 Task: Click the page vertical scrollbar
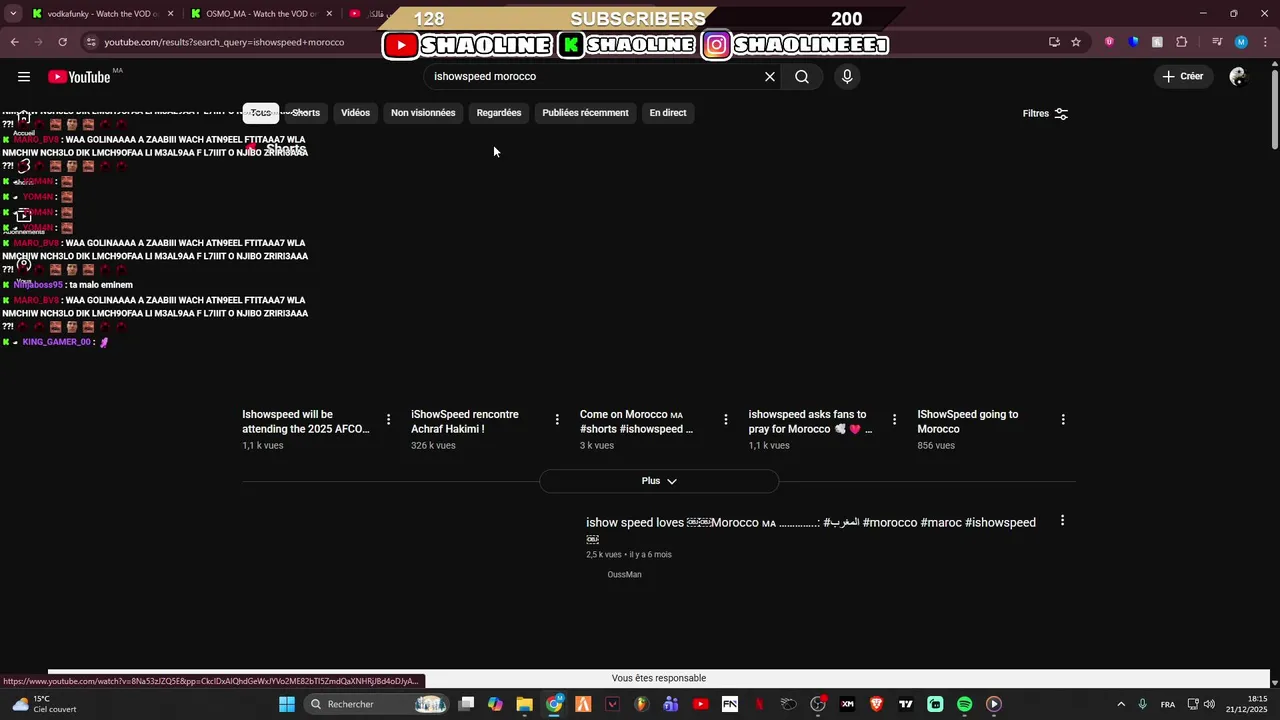pos(1274,110)
